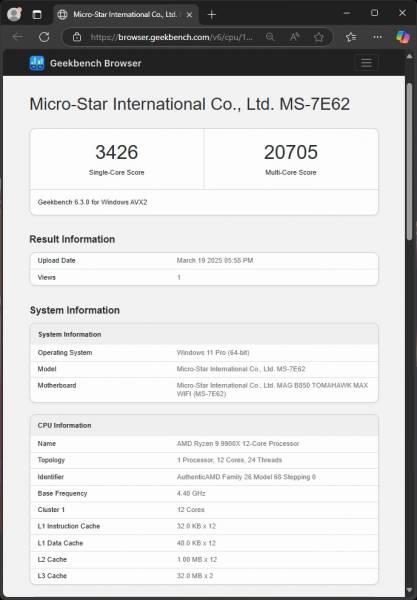Screen dimensions: 417x600
Task: Open Settings and more ellipsis menu
Action: click(377, 37)
